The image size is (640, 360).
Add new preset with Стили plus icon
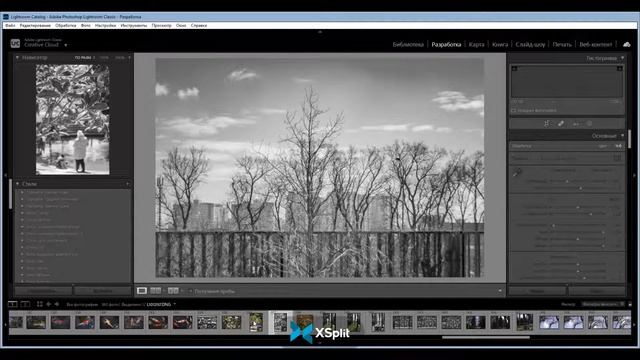coord(127,184)
